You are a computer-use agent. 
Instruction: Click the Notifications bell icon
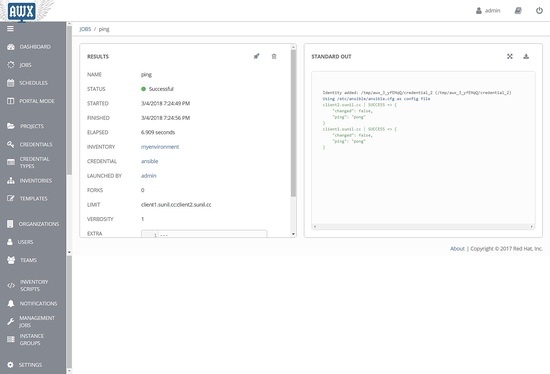pyautogui.click(x=11, y=303)
